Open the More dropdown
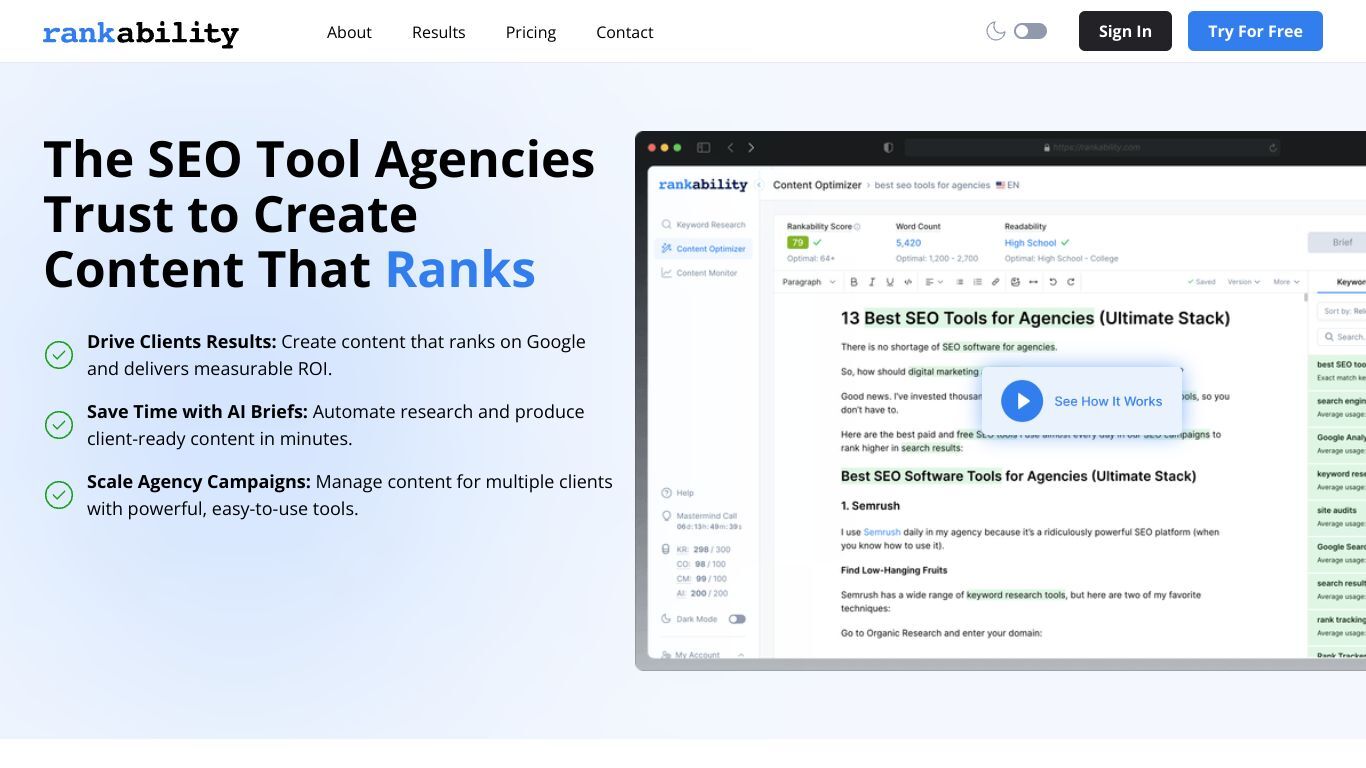Viewport: 1366px width, 768px height. pos(1286,282)
